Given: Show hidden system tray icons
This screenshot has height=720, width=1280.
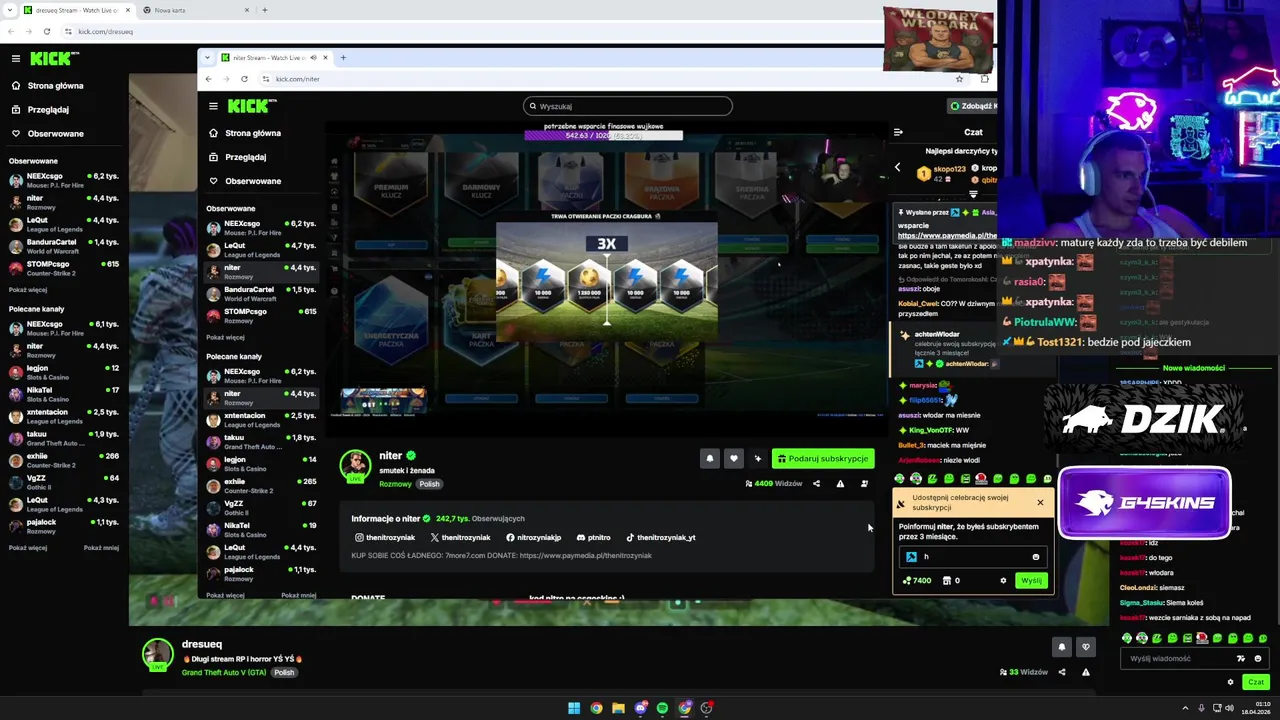Looking at the screenshot, I should [1185, 708].
